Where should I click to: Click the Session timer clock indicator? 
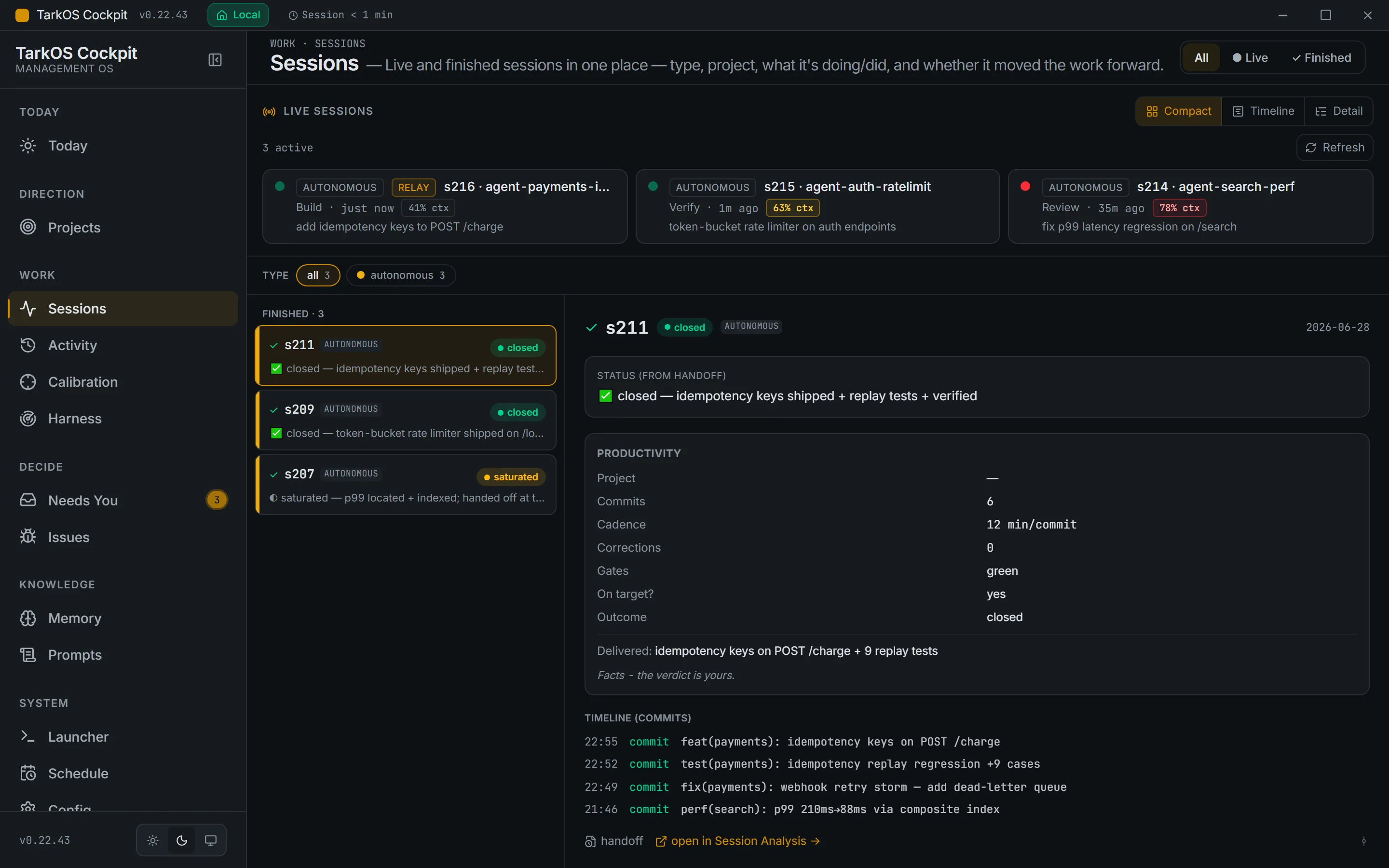tap(340, 15)
